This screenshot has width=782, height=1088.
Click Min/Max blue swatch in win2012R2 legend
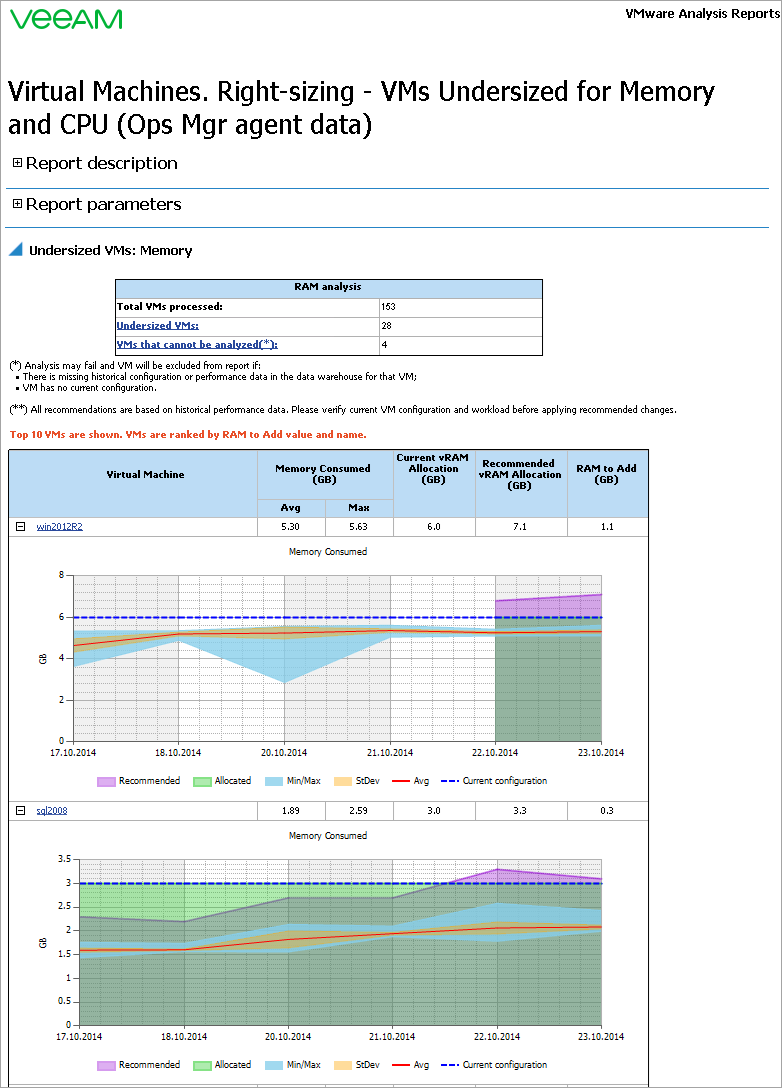pos(274,781)
